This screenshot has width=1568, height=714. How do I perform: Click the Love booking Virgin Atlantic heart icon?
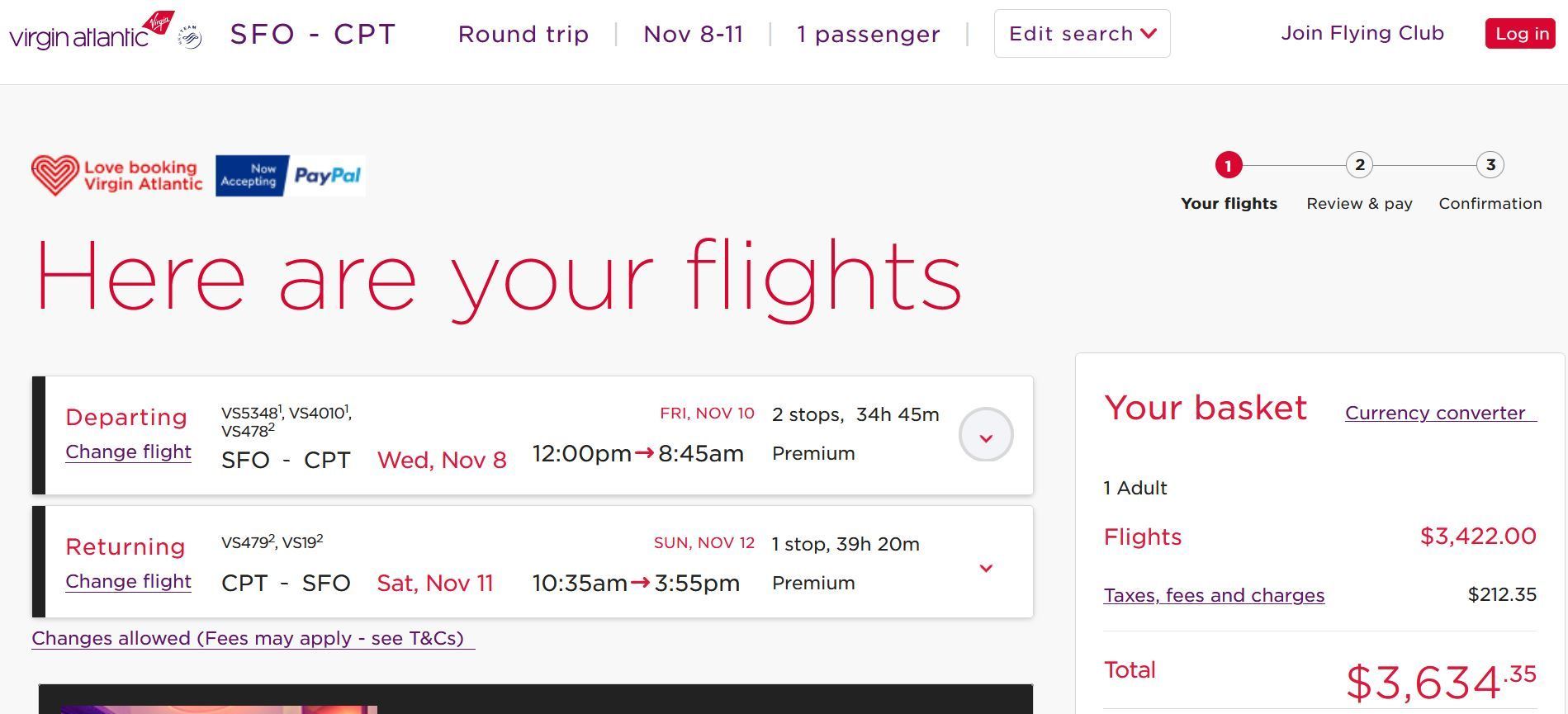(x=55, y=175)
